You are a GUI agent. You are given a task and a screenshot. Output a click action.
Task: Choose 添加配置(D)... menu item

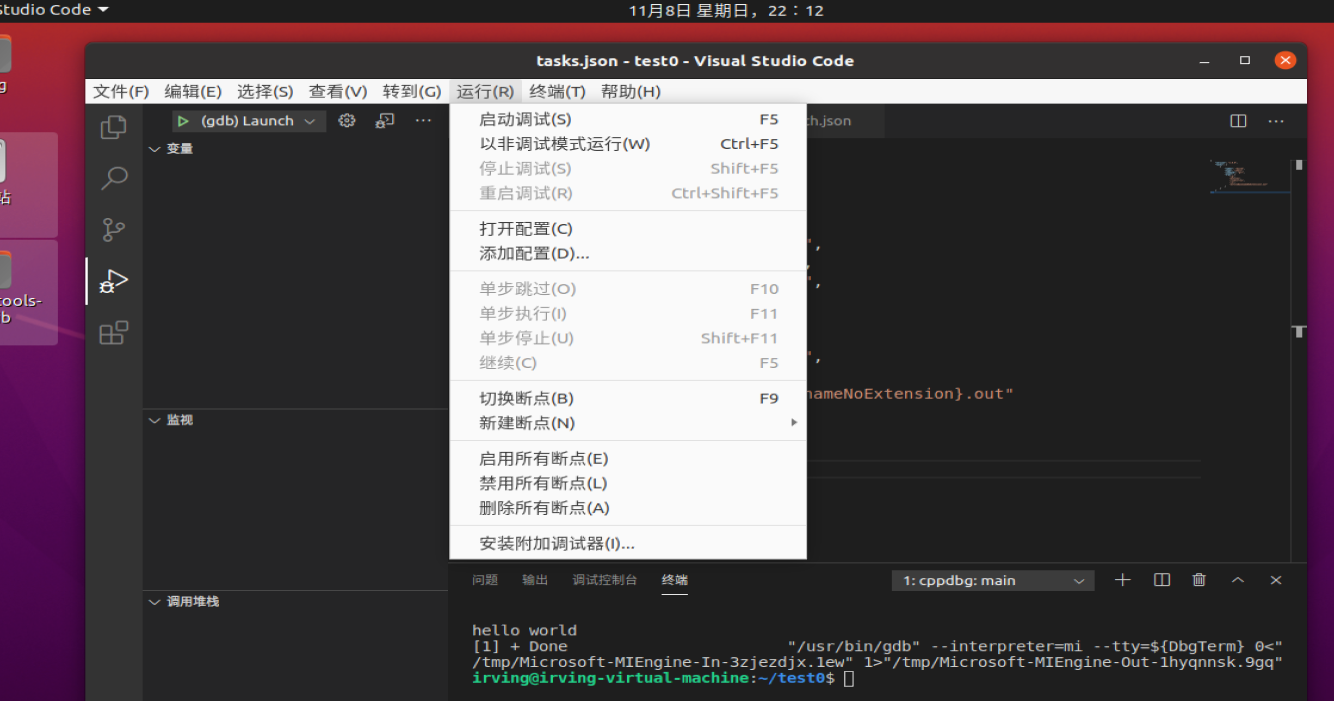[x=628, y=254]
